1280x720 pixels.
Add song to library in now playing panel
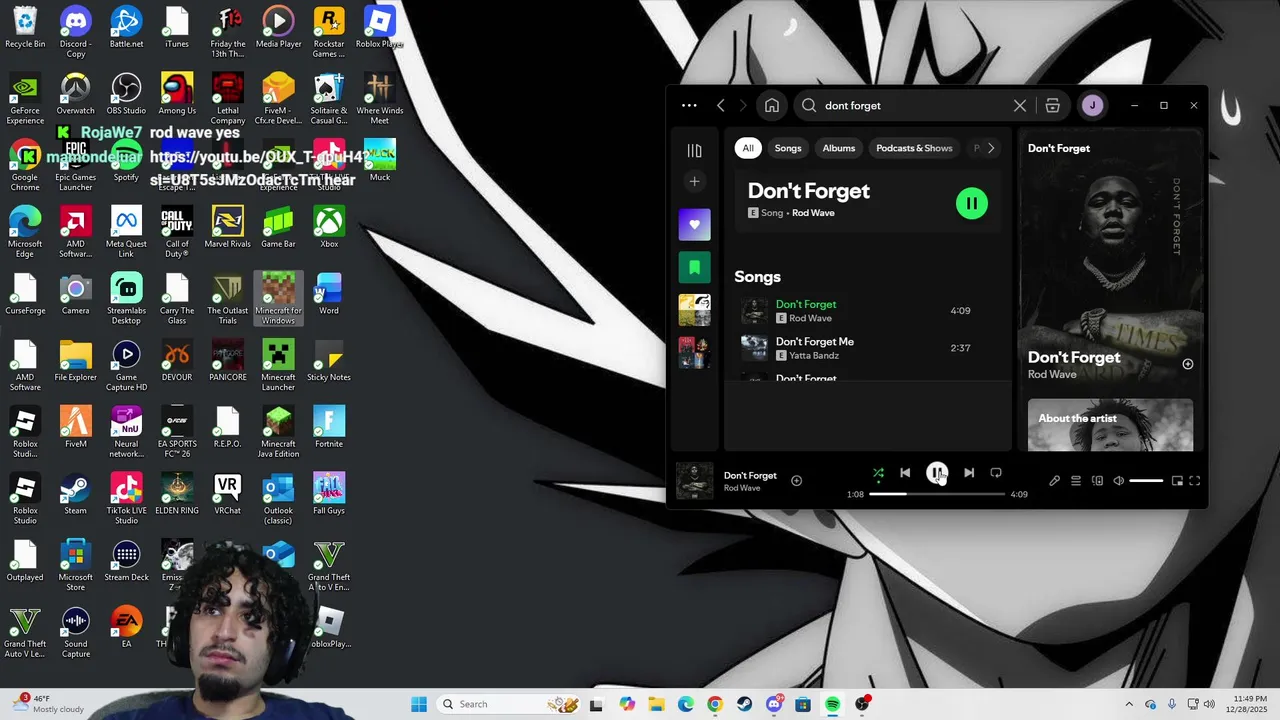point(1188,364)
